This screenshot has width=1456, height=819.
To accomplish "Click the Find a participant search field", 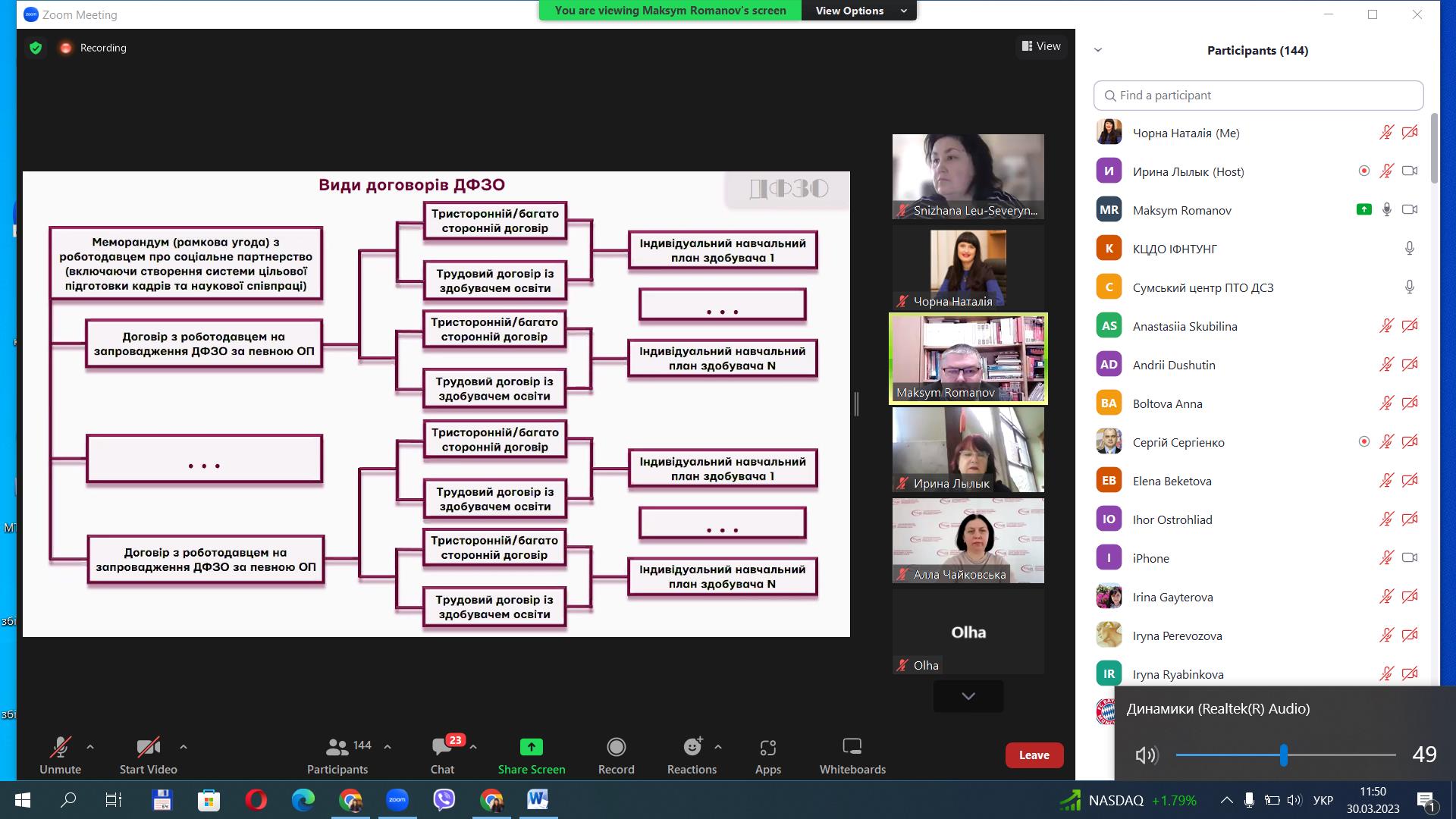I will (x=1258, y=96).
